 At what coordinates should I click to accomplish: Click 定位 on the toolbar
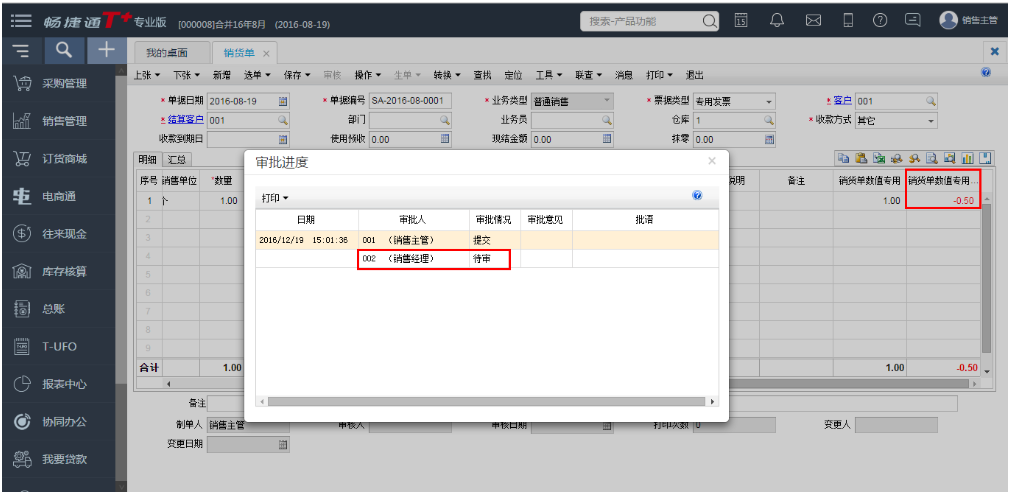click(x=514, y=75)
